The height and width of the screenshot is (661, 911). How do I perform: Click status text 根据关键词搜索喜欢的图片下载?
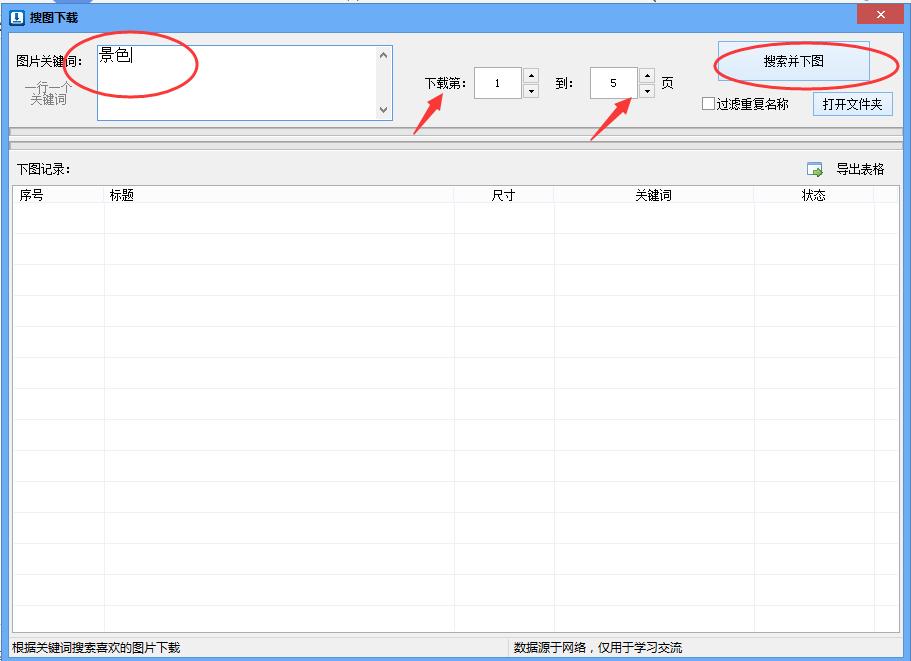click(96, 648)
